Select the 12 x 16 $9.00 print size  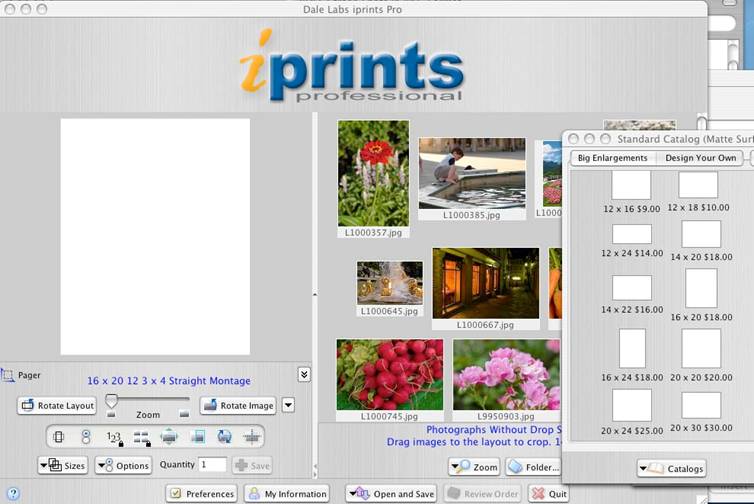(631, 192)
